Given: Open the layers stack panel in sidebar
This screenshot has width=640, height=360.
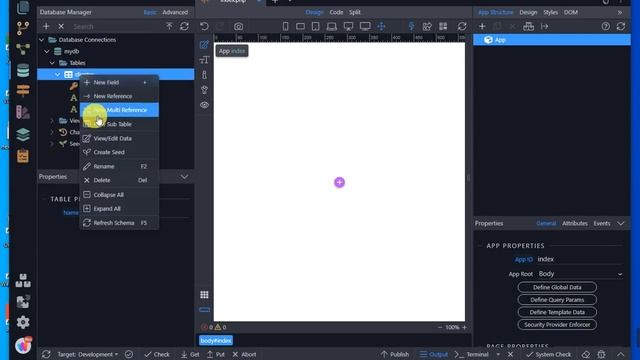Looking at the screenshot, I should pos(23,134).
